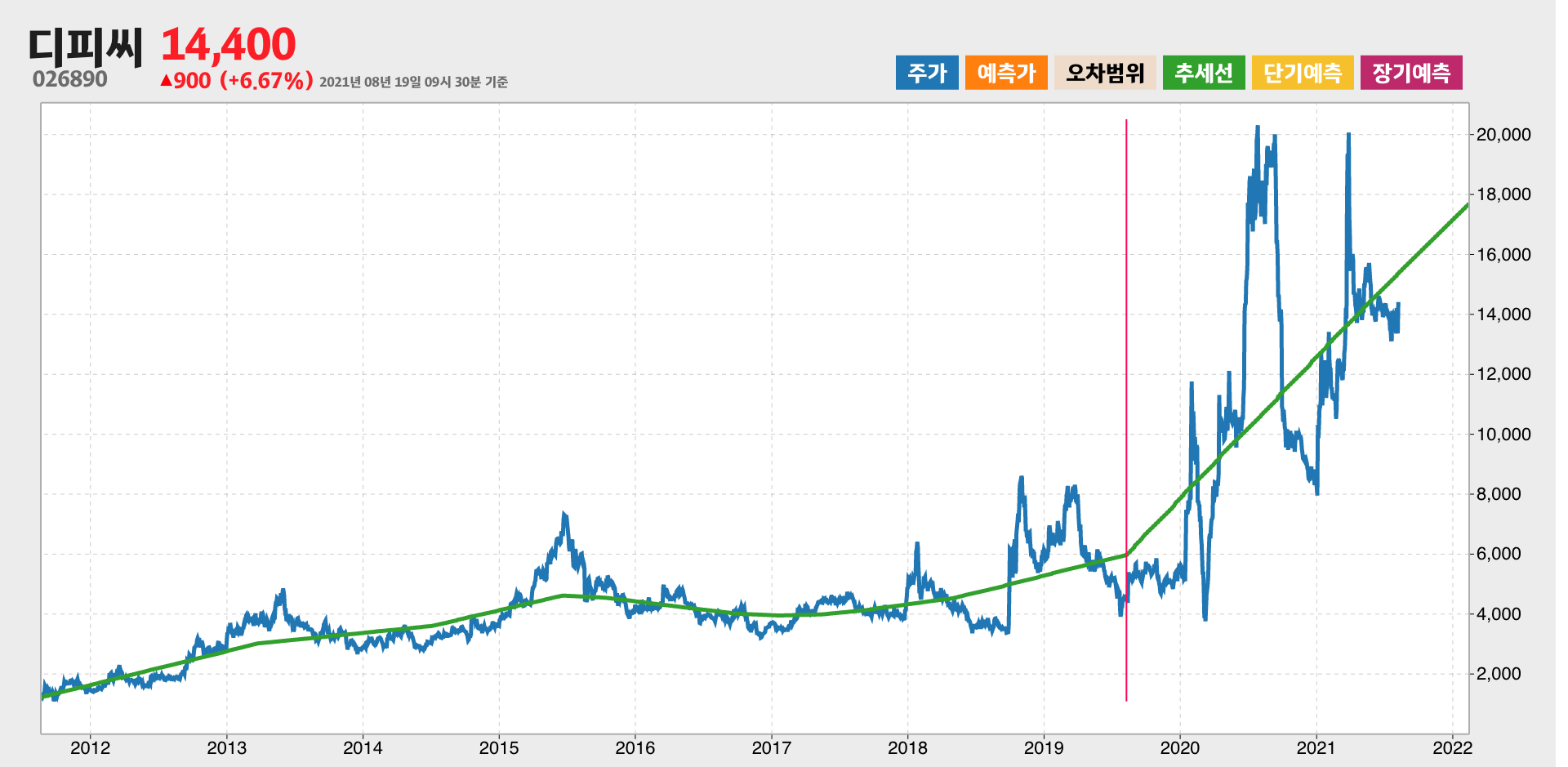Click the 2021 x-axis label
Image resolution: width=1568 pixels, height=767 pixels.
(1316, 747)
